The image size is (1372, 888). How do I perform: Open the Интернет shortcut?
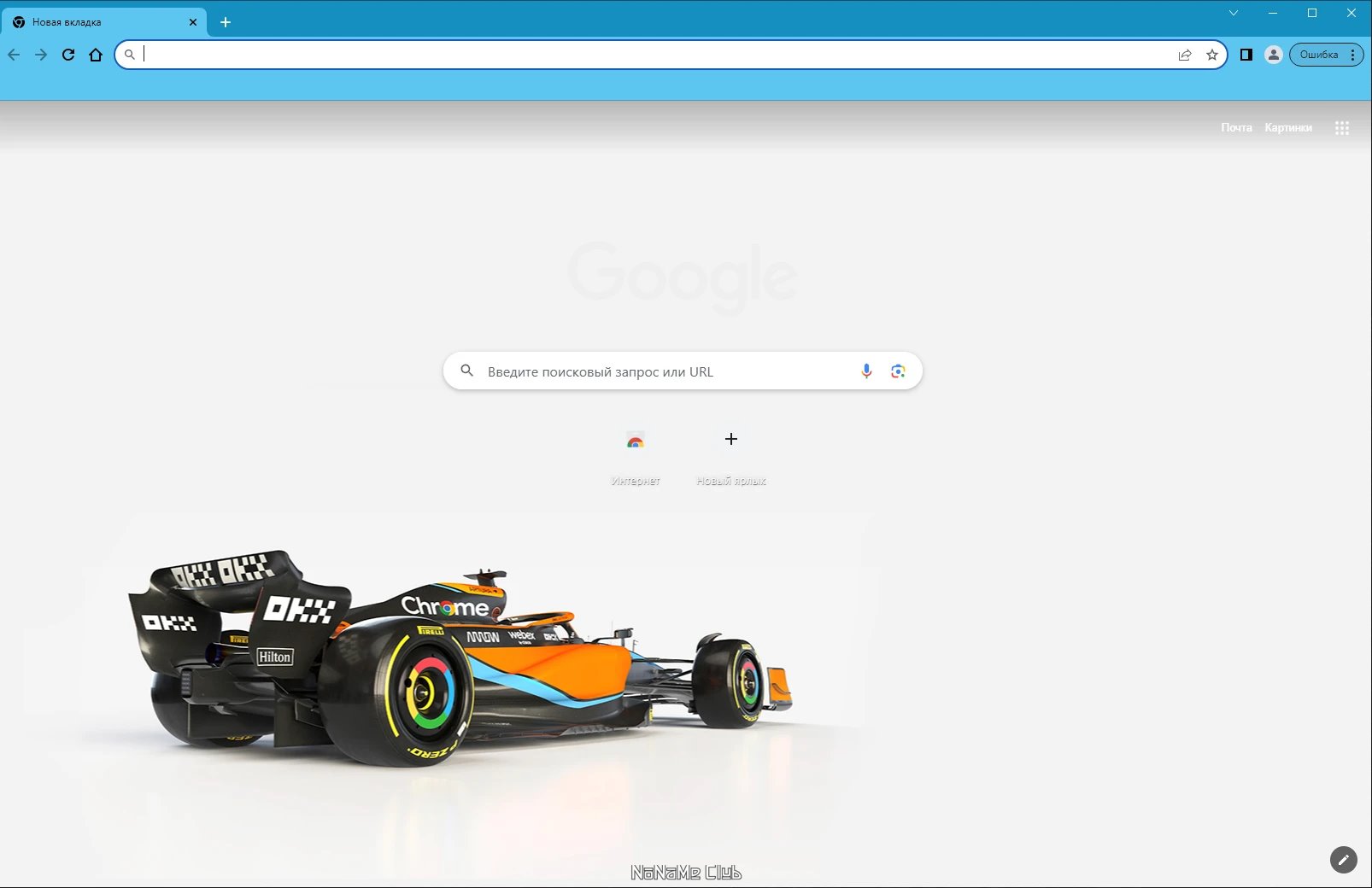point(636,457)
